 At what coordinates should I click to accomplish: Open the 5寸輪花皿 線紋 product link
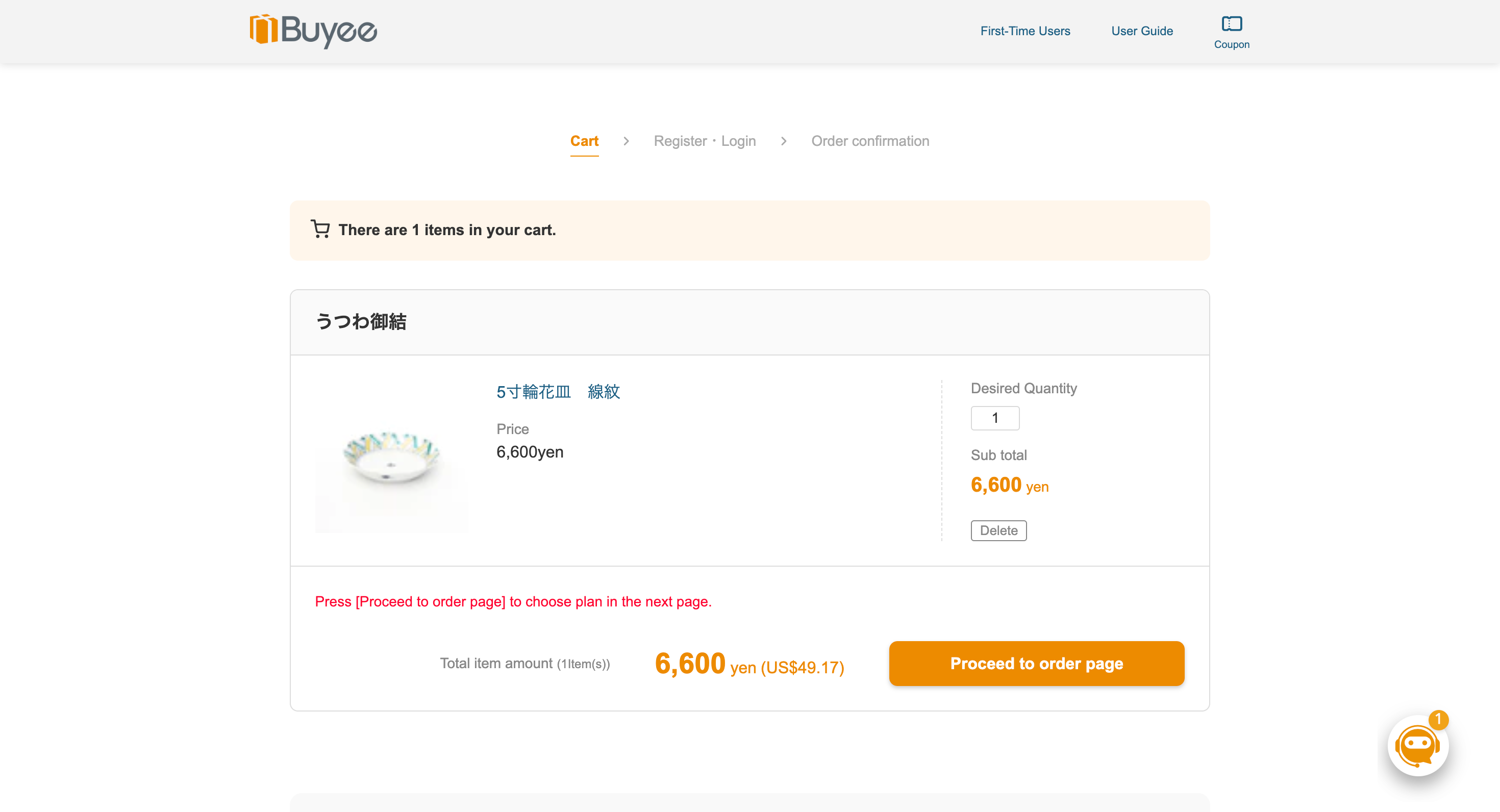(558, 392)
